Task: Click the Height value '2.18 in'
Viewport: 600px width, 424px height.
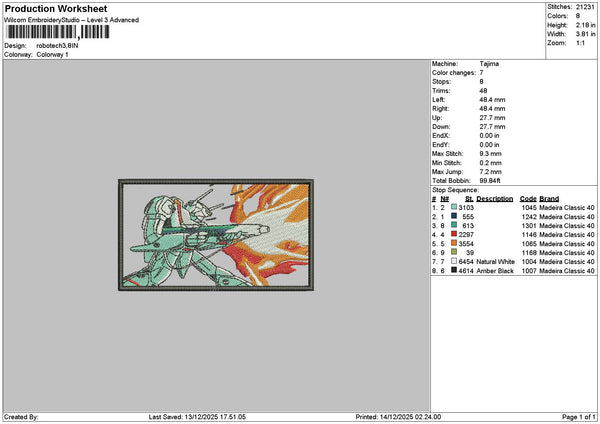Action: point(585,25)
